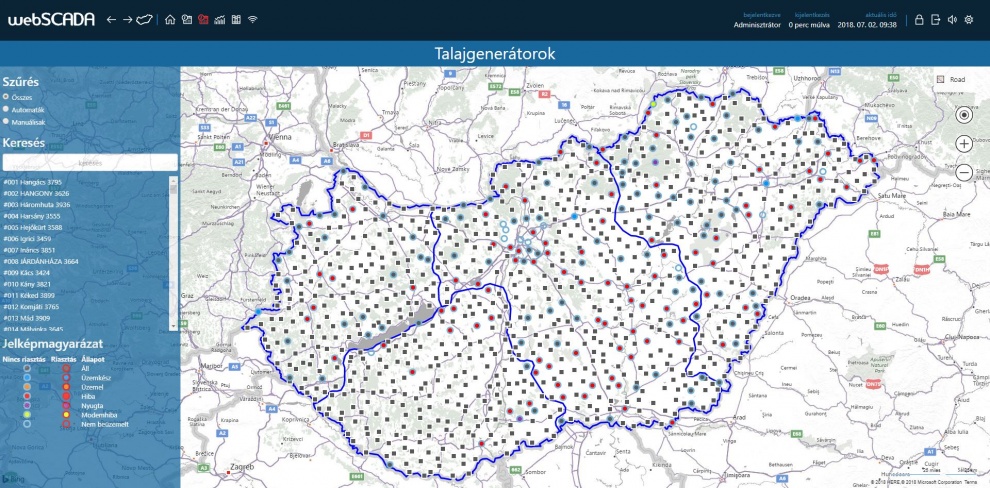Click the generator list scrollbar
This screenshot has width=990, height=488.
(174, 253)
